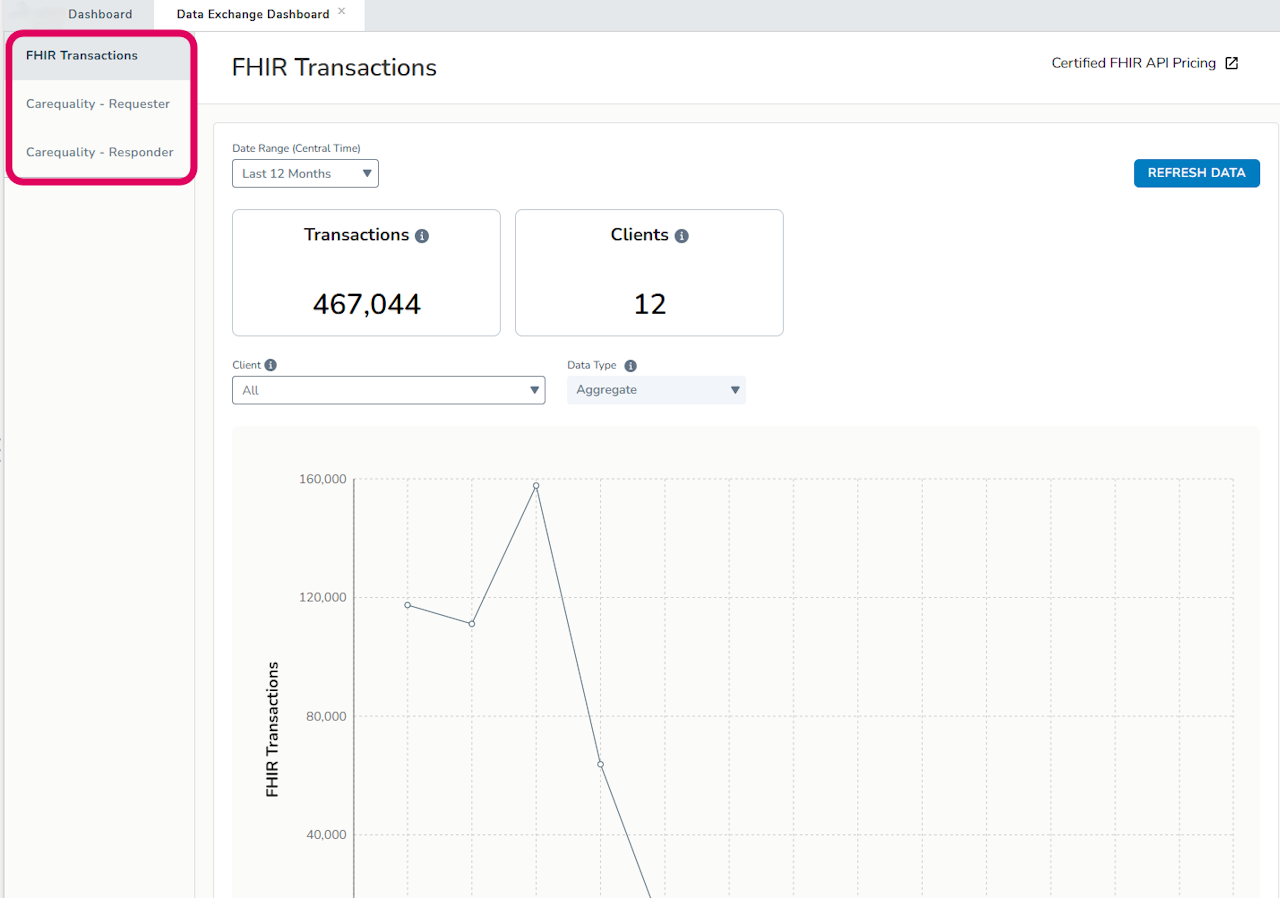The image size is (1280, 898).
Task: Click the Data Type info icon
Action: pos(630,366)
